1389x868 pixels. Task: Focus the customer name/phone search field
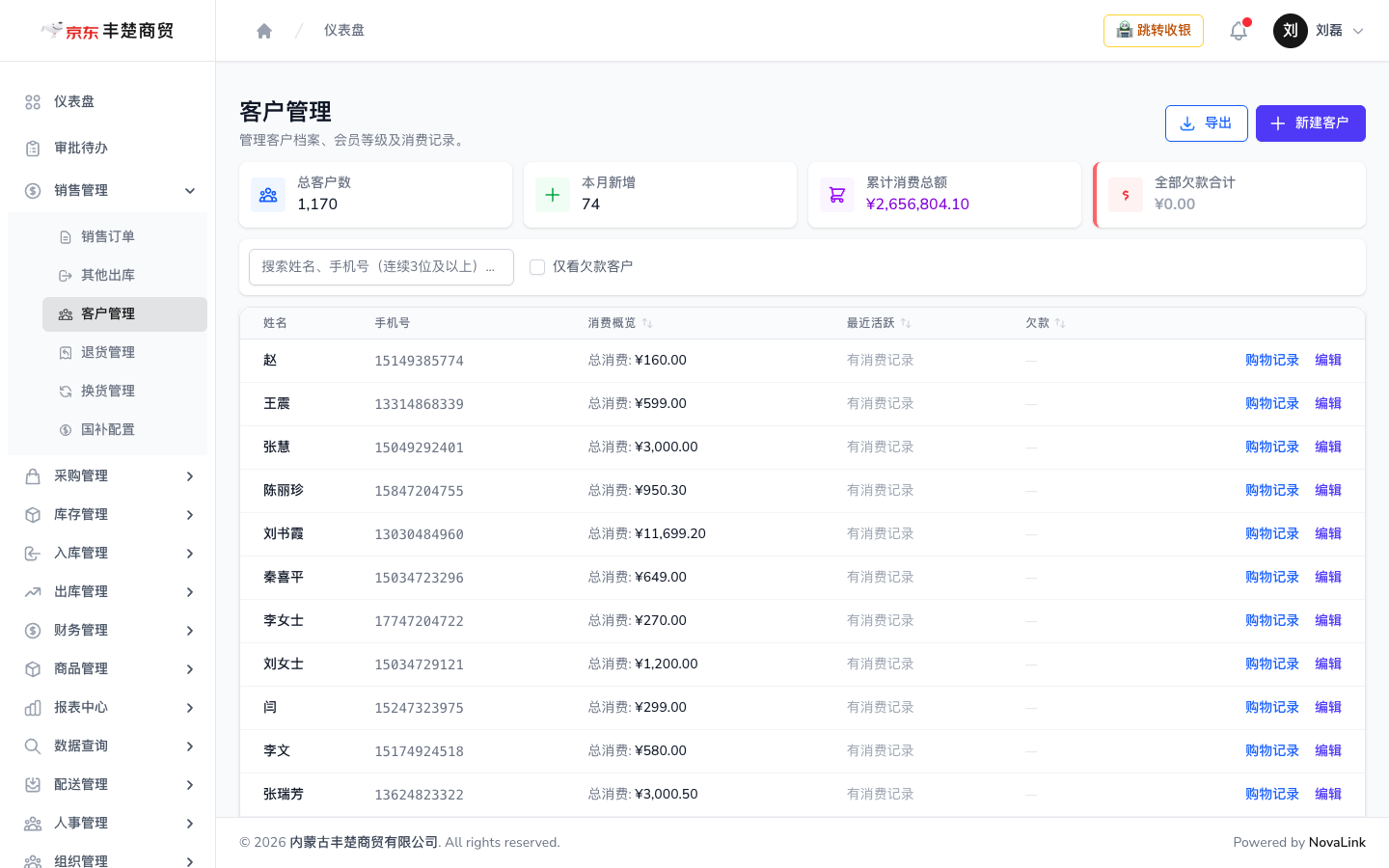381,267
